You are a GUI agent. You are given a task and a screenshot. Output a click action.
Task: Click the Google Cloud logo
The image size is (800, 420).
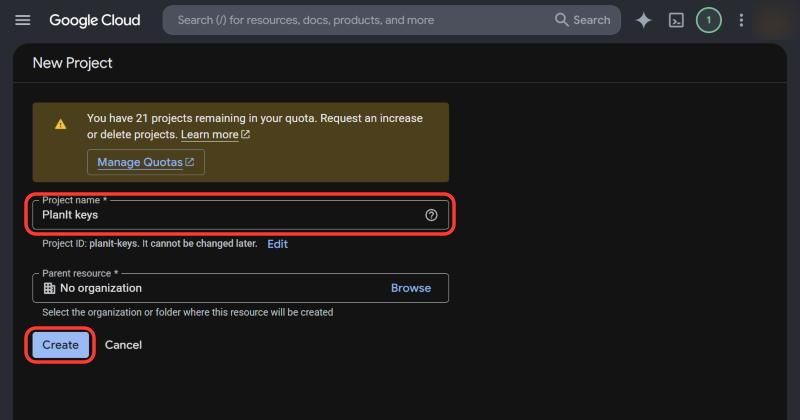[95, 20]
